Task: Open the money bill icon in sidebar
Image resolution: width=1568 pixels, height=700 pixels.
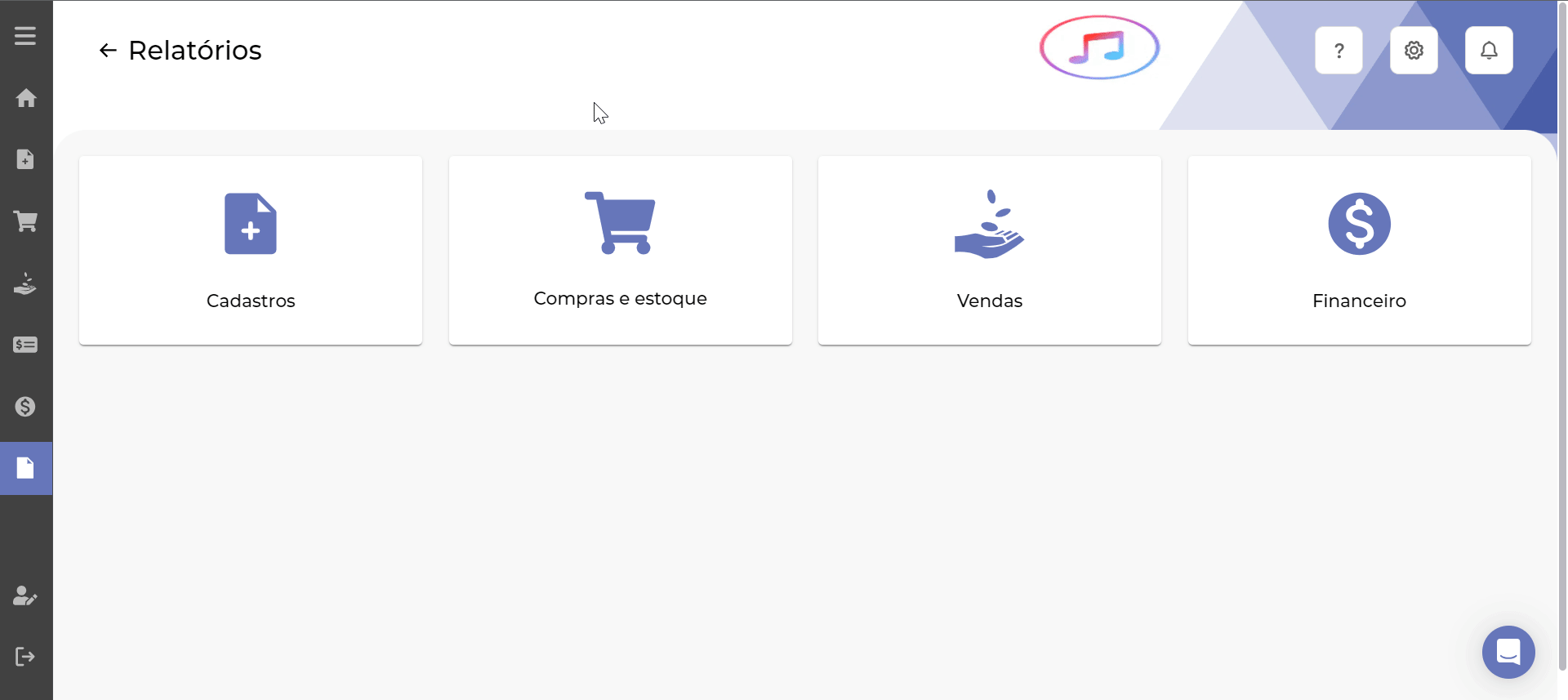Action: coord(25,345)
